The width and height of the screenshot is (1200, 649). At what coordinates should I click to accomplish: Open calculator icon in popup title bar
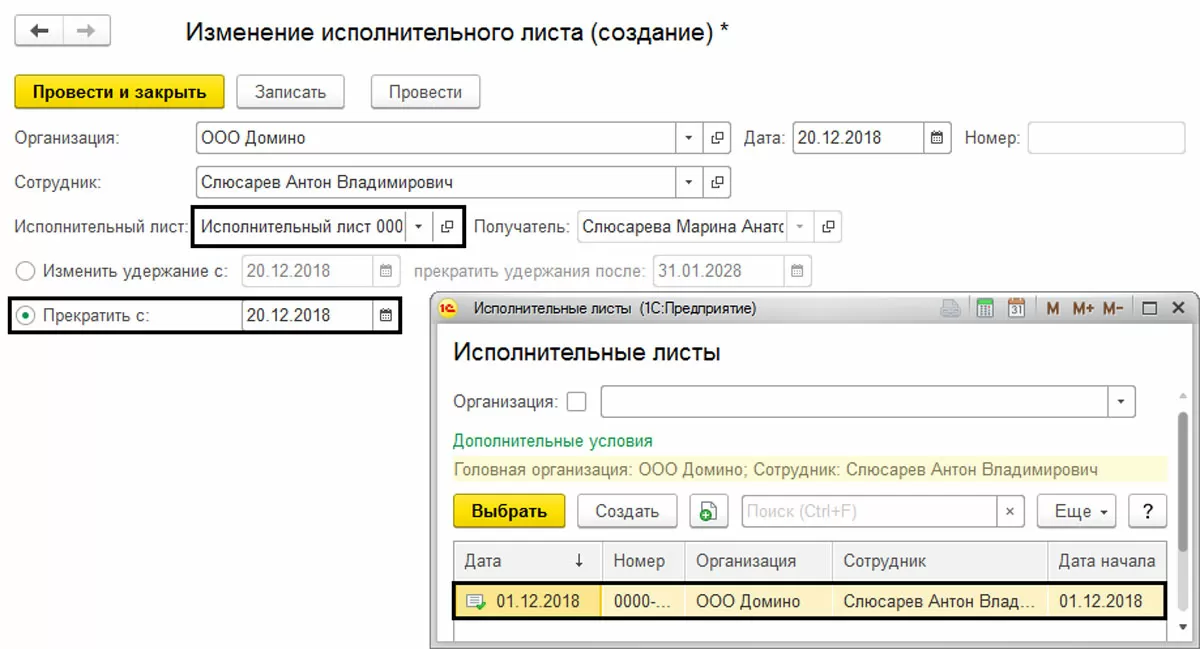coord(985,309)
